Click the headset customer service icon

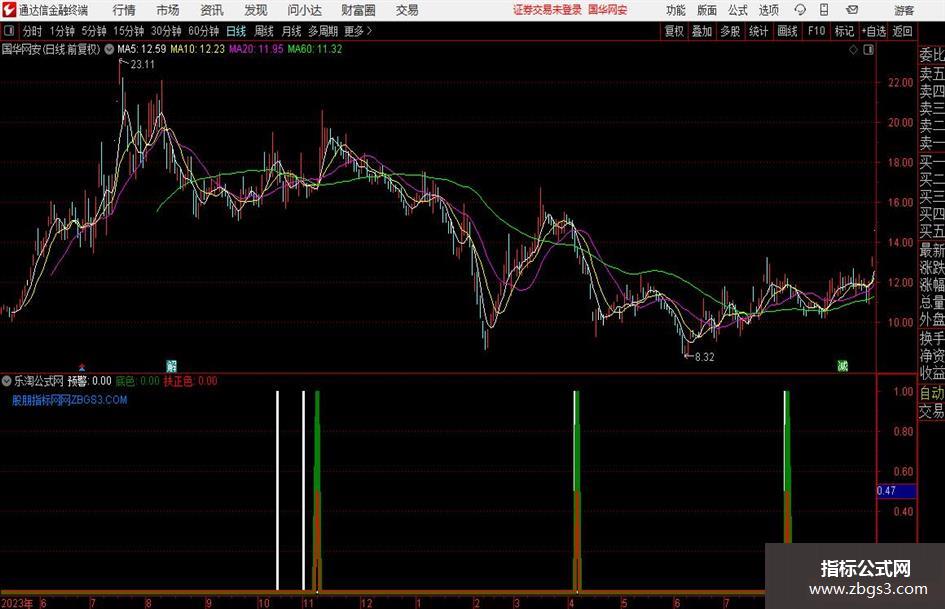click(x=800, y=10)
